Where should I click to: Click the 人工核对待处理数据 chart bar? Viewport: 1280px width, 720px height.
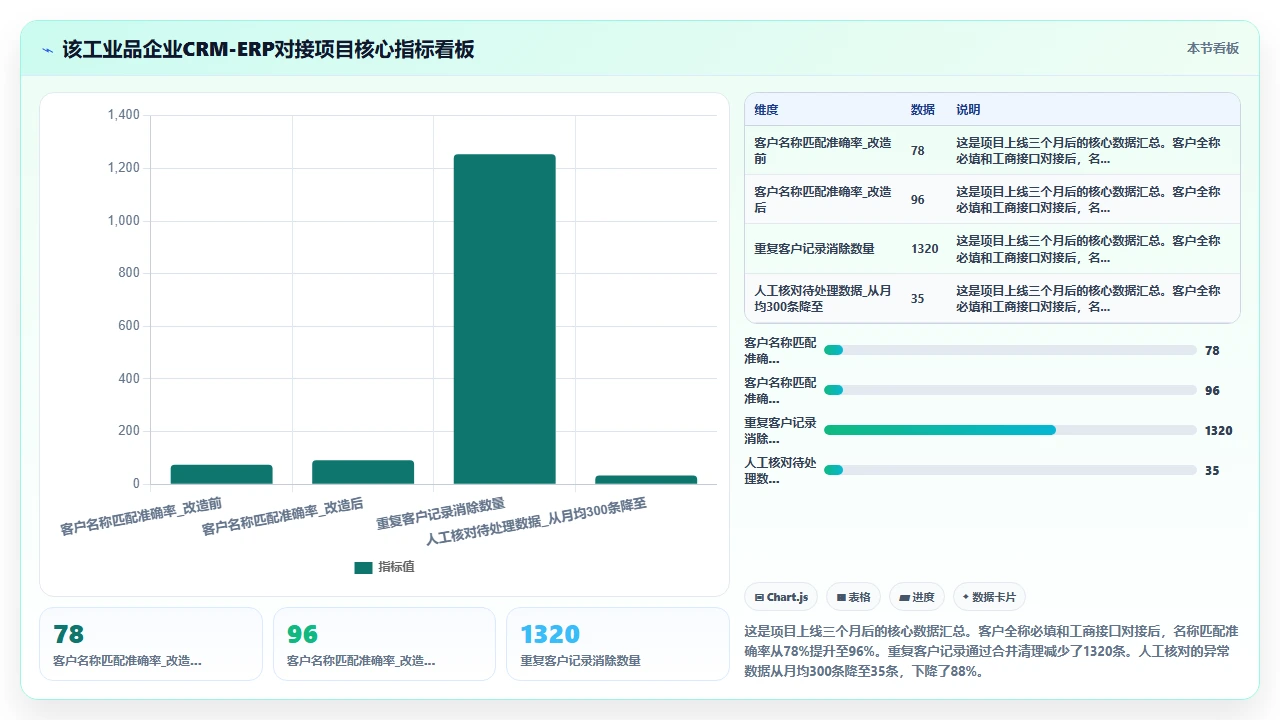(x=646, y=480)
